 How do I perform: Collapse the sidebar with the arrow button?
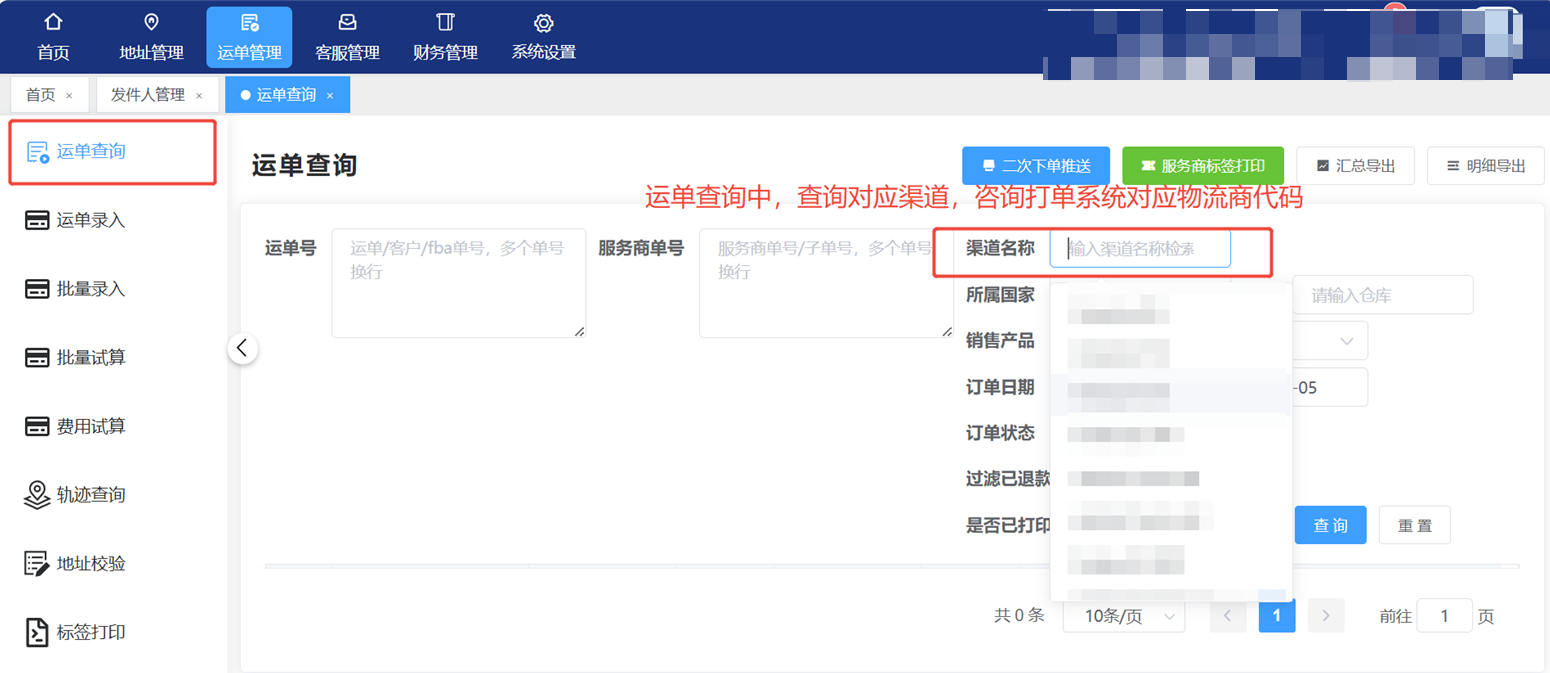click(243, 349)
